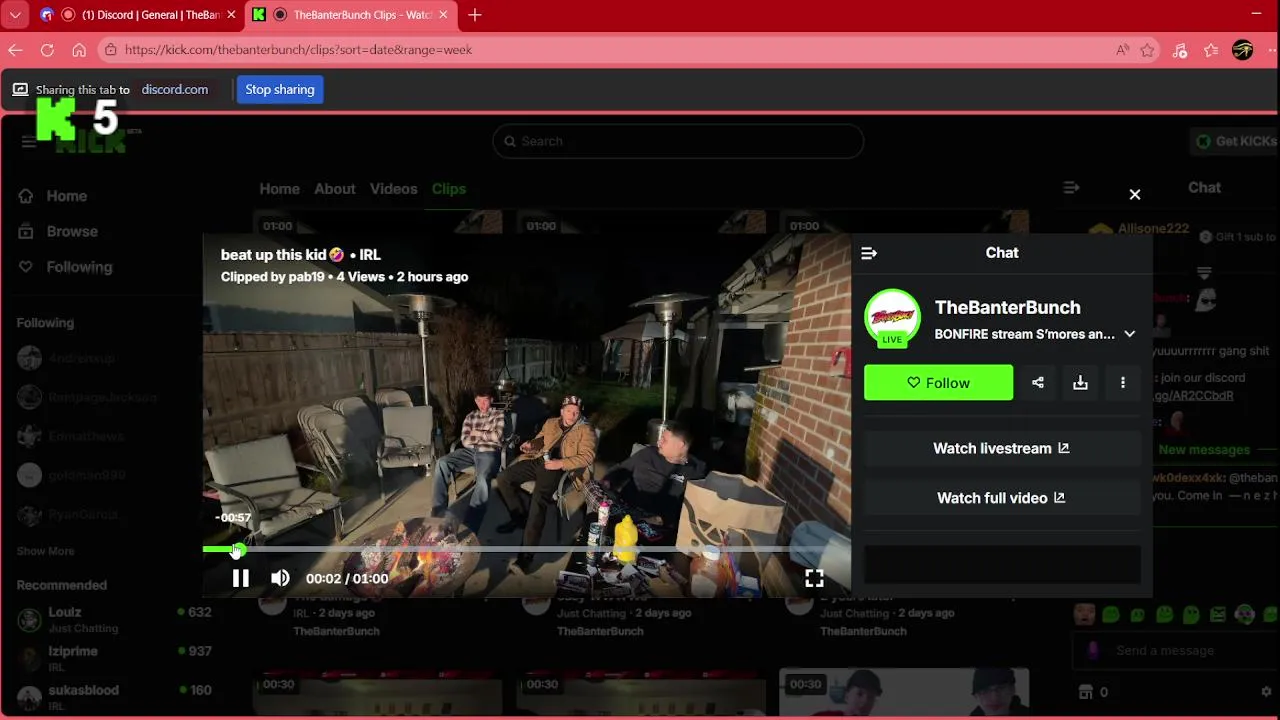Close the clip popup with X

tap(1135, 195)
